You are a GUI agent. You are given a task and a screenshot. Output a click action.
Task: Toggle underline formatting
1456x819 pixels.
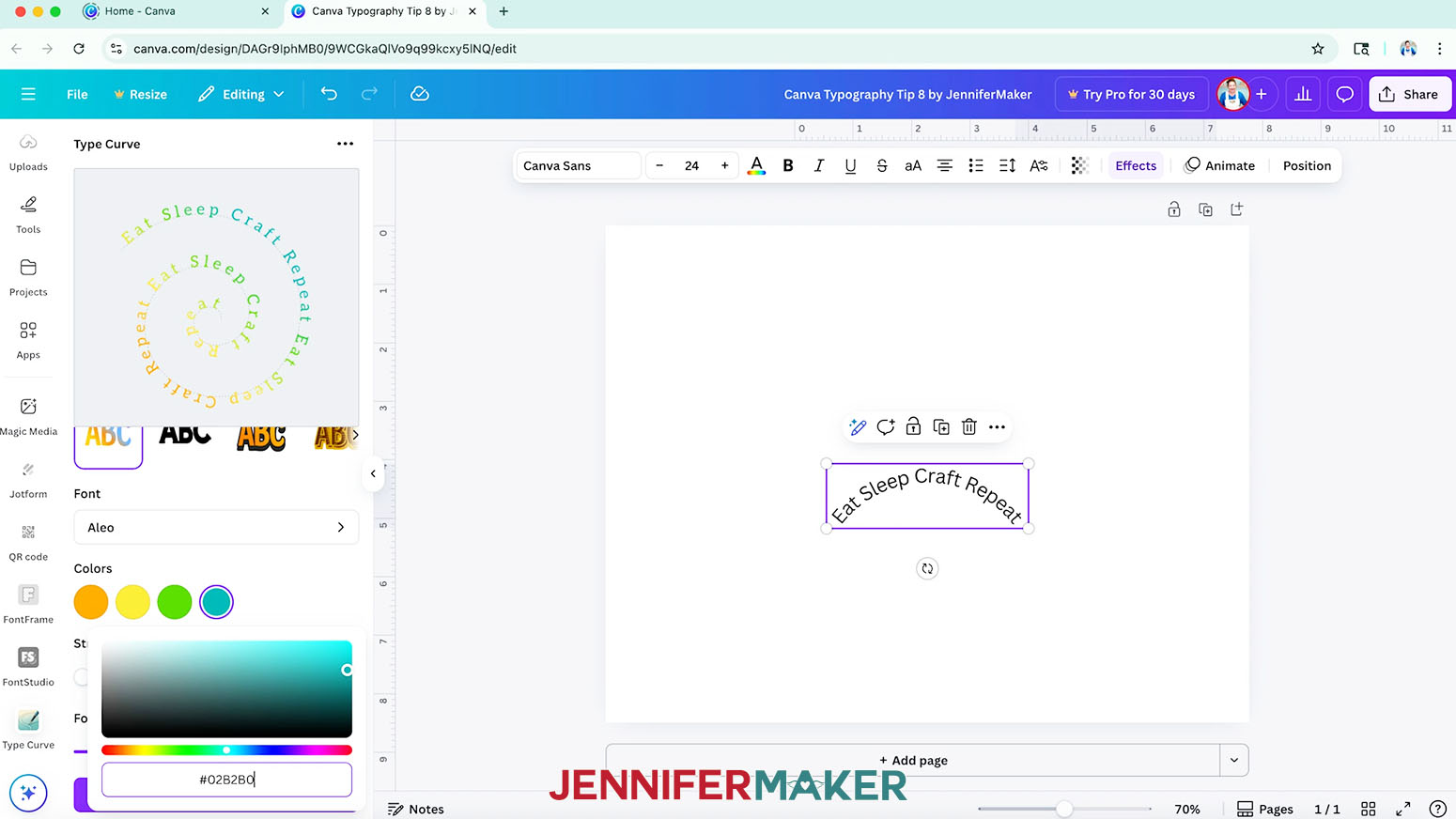(x=850, y=165)
